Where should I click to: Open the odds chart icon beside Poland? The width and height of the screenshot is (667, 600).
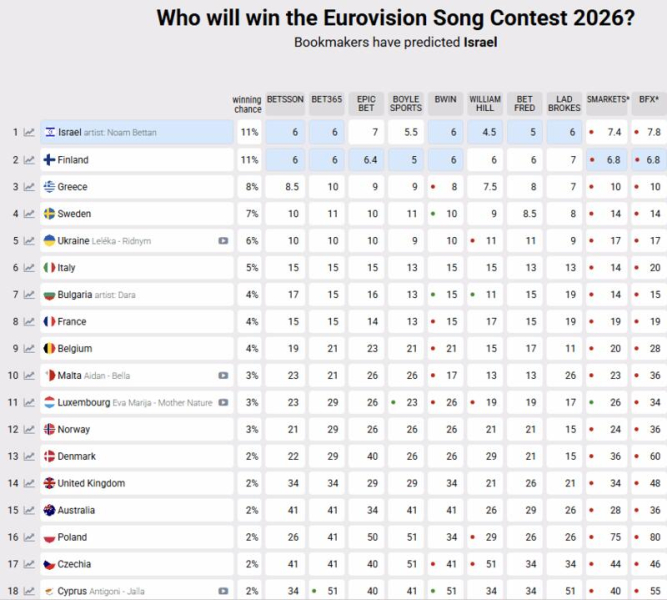[x=29, y=538]
